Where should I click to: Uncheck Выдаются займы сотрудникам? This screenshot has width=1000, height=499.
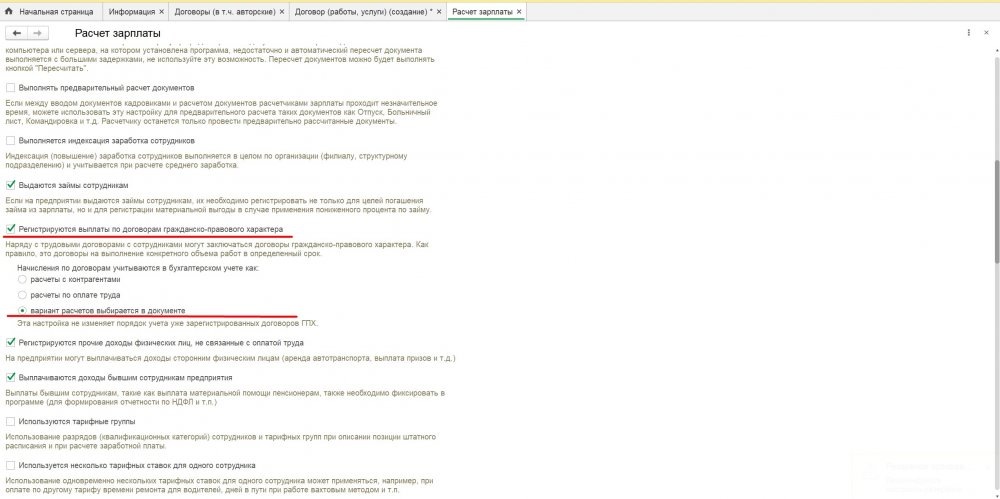pyautogui.click(x=10, y=185)
